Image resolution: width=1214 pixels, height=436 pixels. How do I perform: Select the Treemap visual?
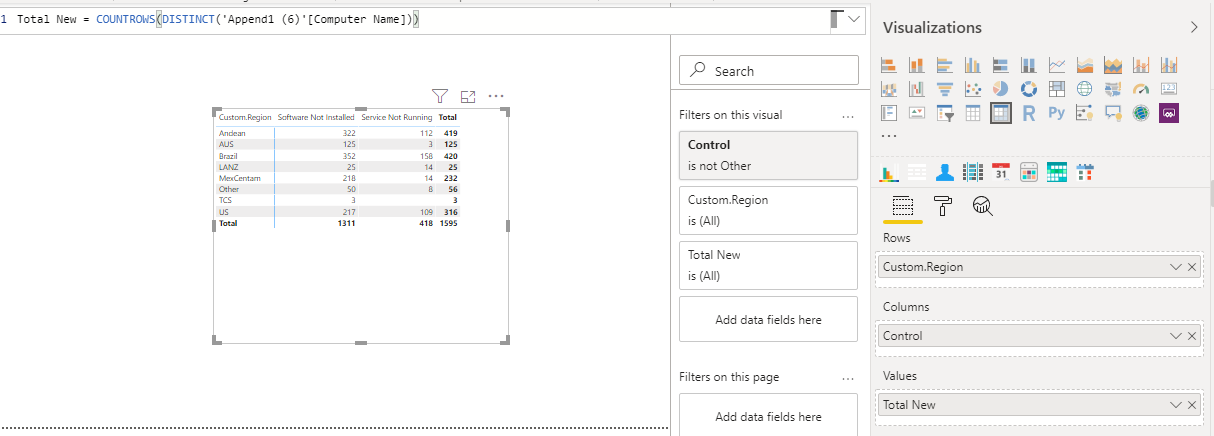(x=1057, y=89)
